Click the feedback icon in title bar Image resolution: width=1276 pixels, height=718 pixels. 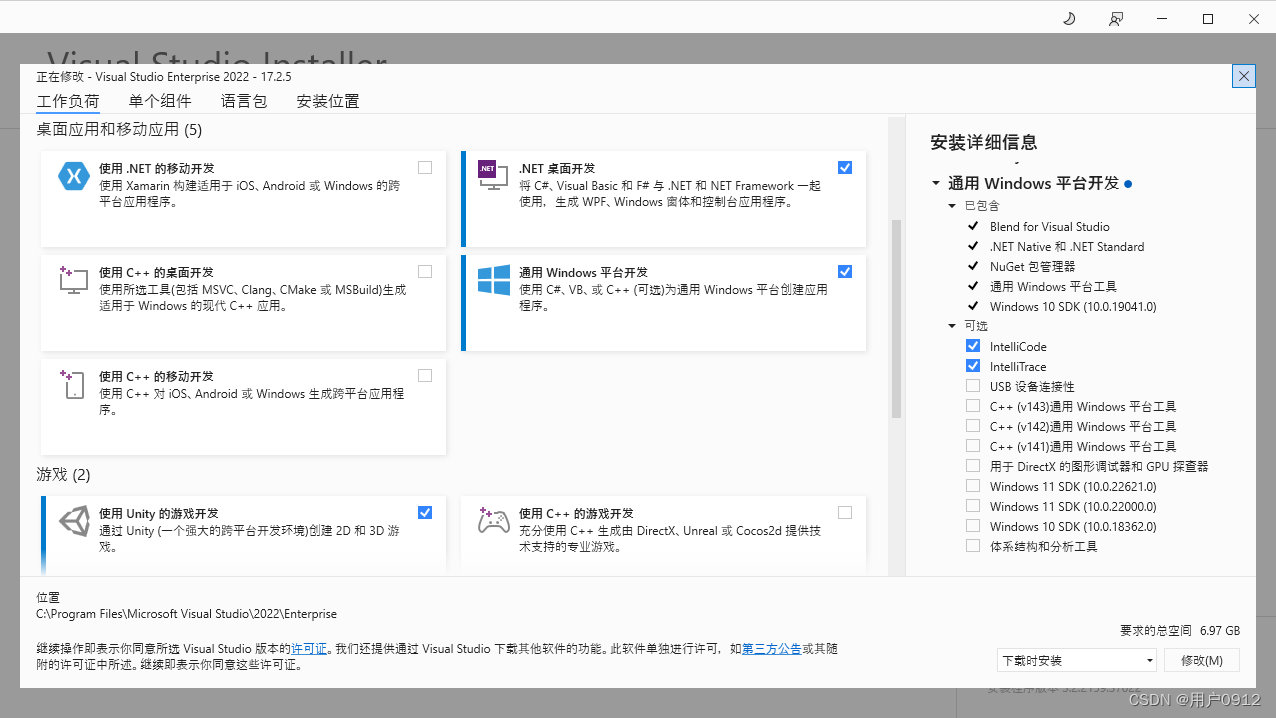[x=1116, y=18]
